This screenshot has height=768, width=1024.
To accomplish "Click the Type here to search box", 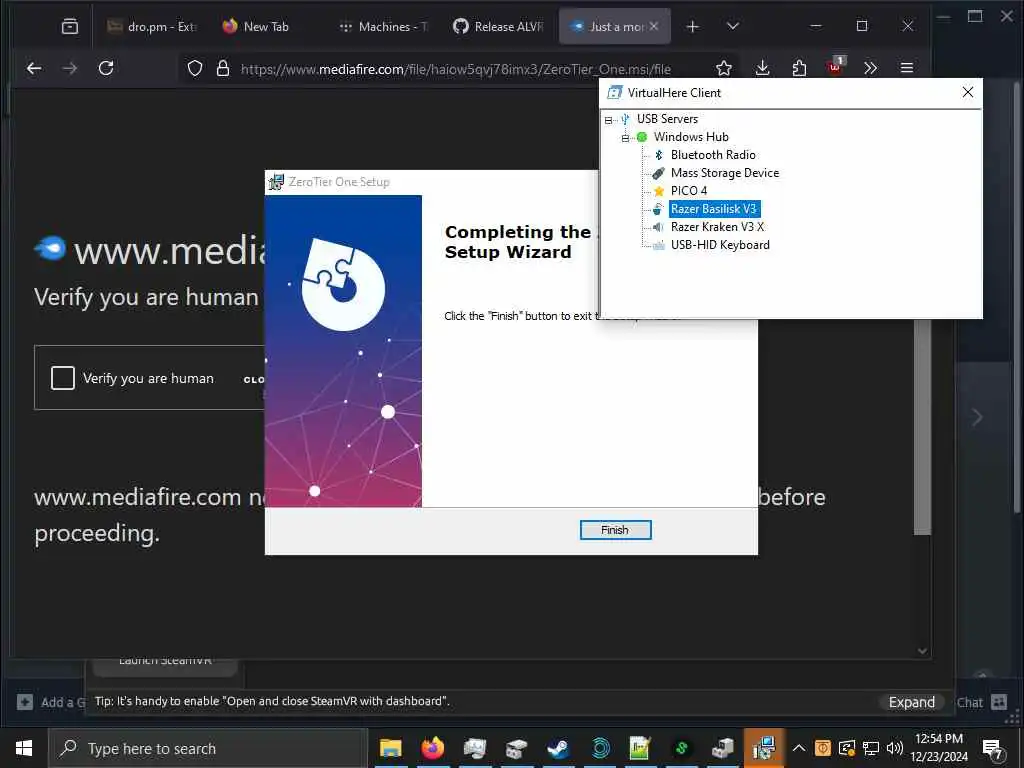I will [x=208, y=748].
